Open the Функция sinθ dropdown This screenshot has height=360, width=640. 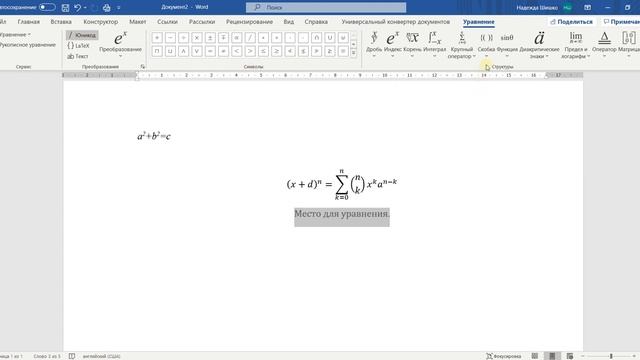click(x=507, y=44)
